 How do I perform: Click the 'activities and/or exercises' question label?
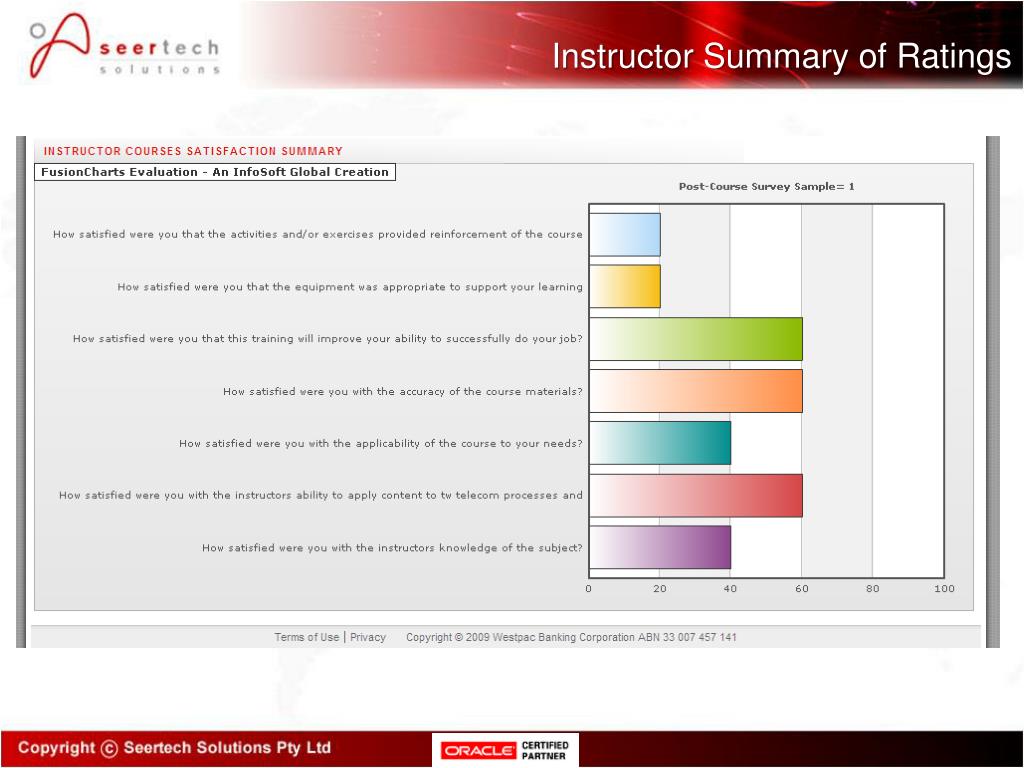317,234
